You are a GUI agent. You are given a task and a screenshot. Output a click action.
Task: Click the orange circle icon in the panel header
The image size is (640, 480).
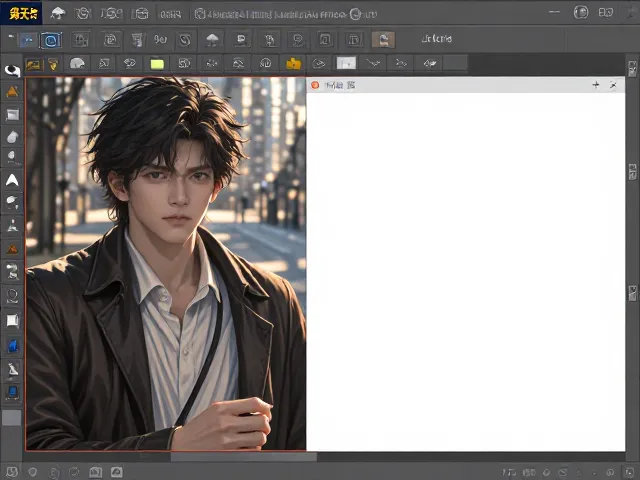click(x=315, y=85)
